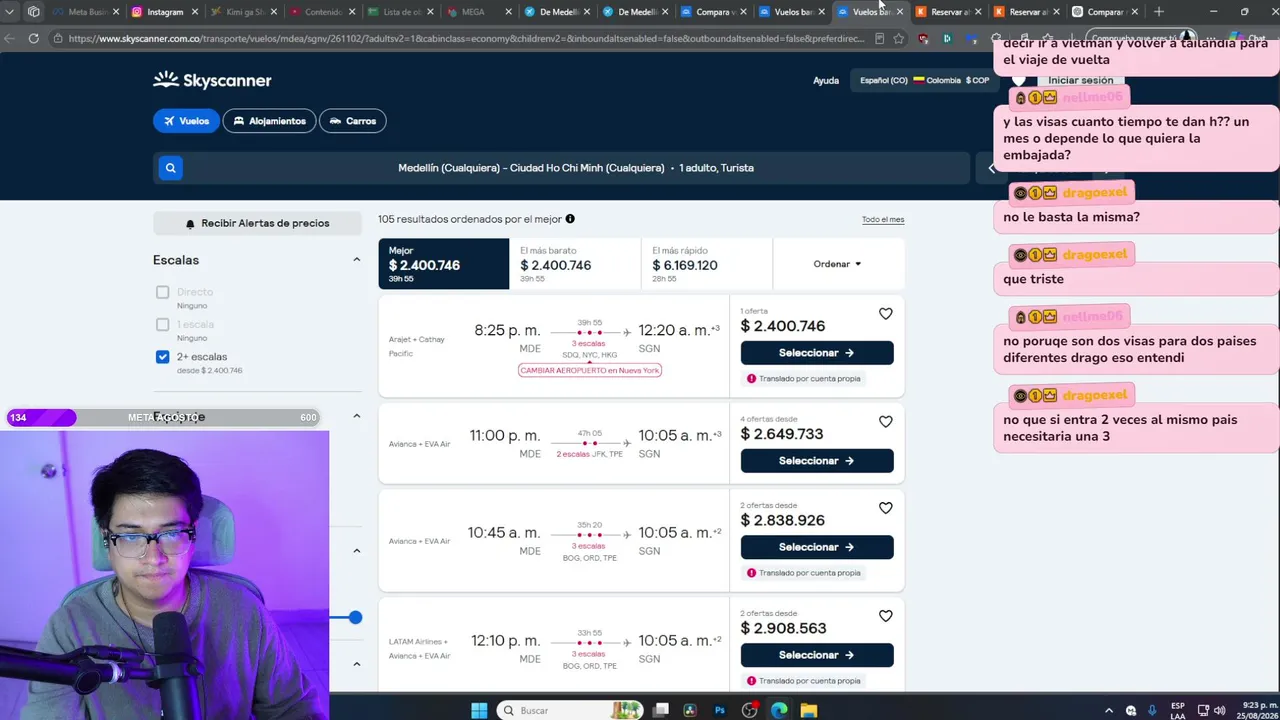
Task: Uncheck the 2+ escalas checkbox
Action: tap(162, 357)
